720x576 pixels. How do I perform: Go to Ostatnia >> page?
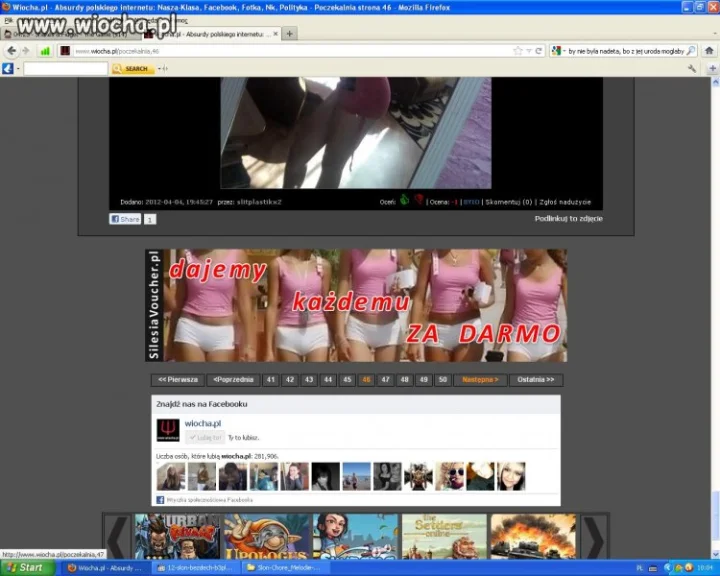pyautogui.click(x=536, y=380)
